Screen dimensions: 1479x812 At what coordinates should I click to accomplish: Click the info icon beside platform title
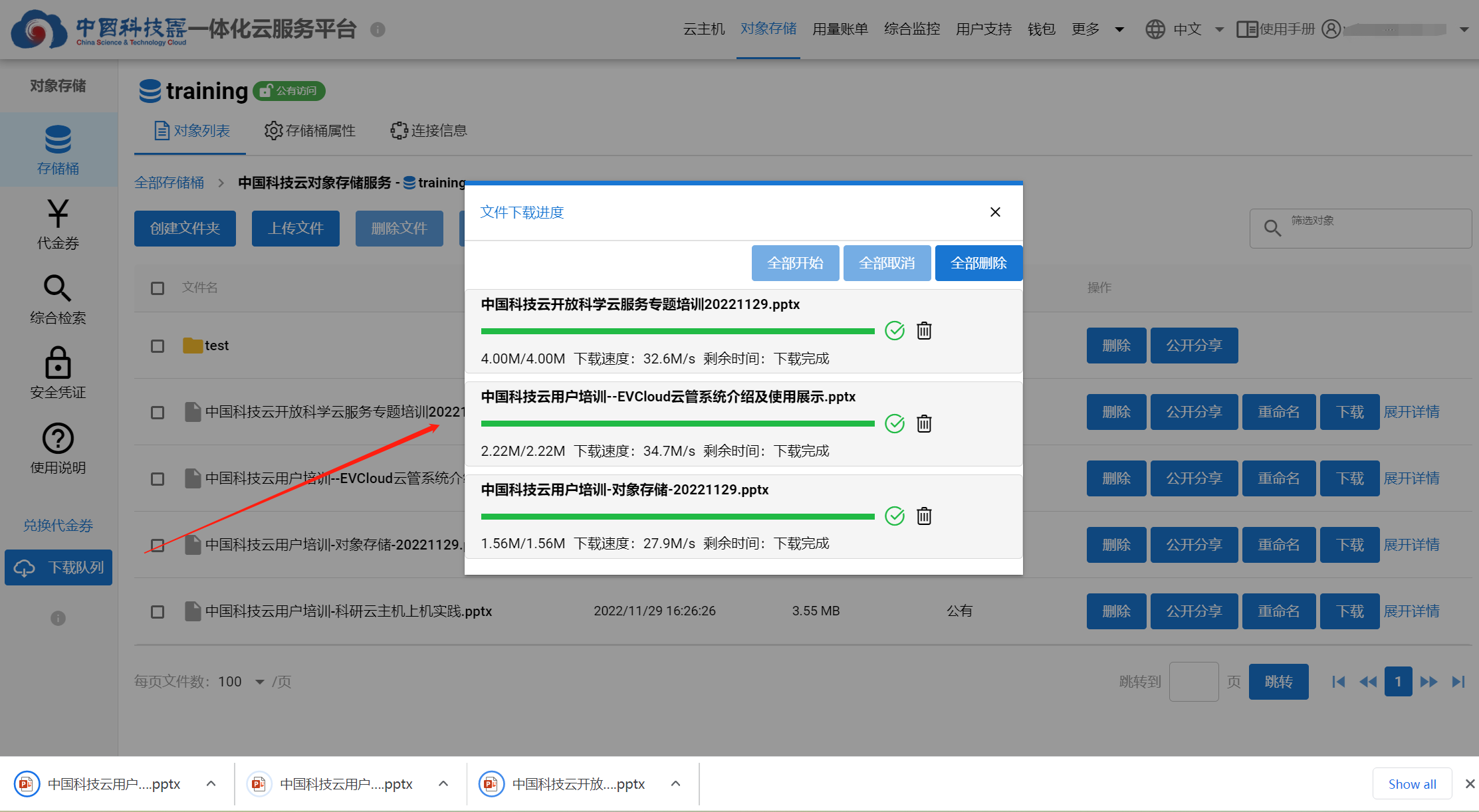pos(378,29)
